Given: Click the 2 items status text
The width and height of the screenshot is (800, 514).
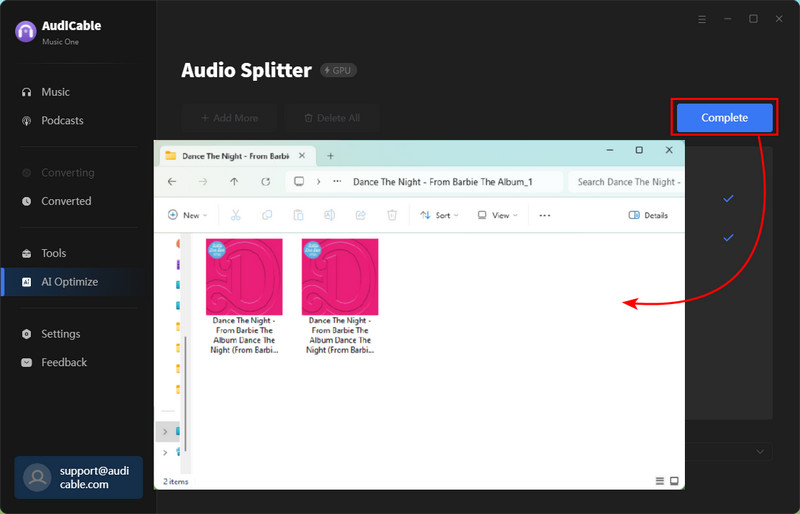Looking at the screenshot, I should click(176, 481).
